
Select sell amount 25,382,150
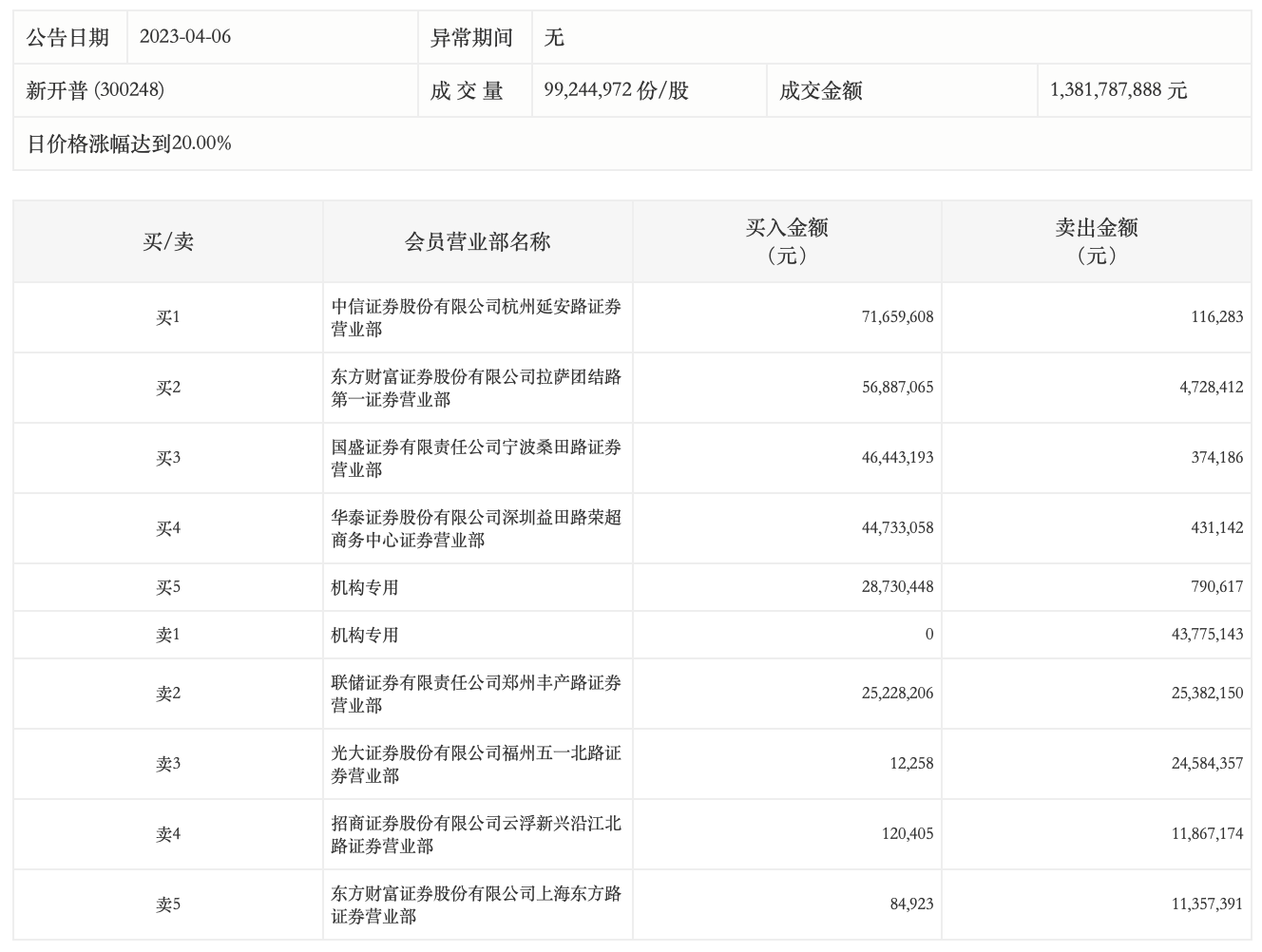coord(1207,694)
